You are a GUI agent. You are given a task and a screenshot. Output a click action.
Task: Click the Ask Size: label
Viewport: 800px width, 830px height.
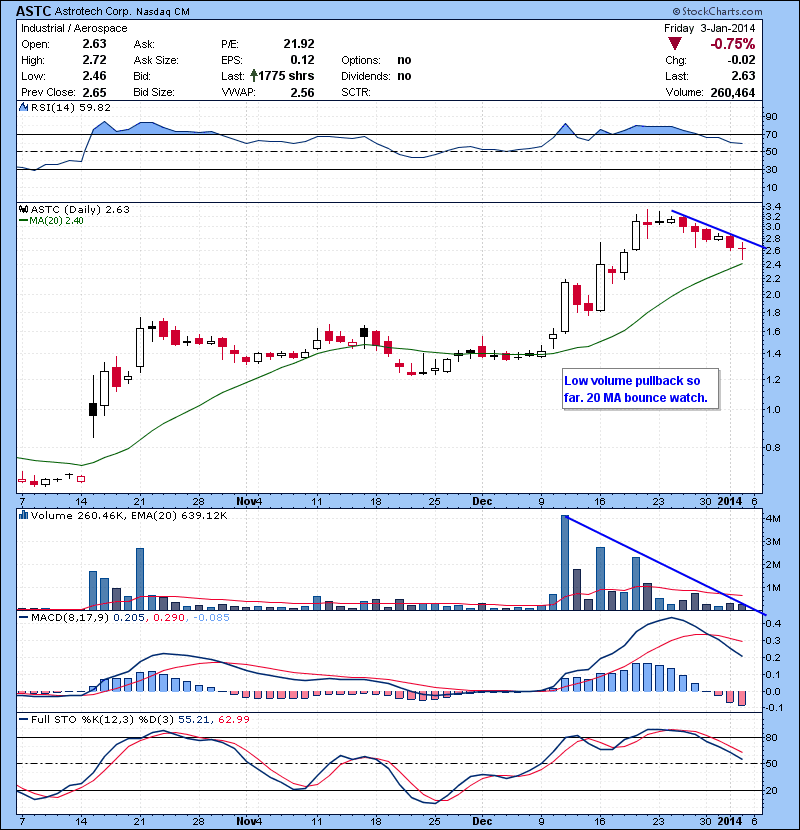pos(156,60)
